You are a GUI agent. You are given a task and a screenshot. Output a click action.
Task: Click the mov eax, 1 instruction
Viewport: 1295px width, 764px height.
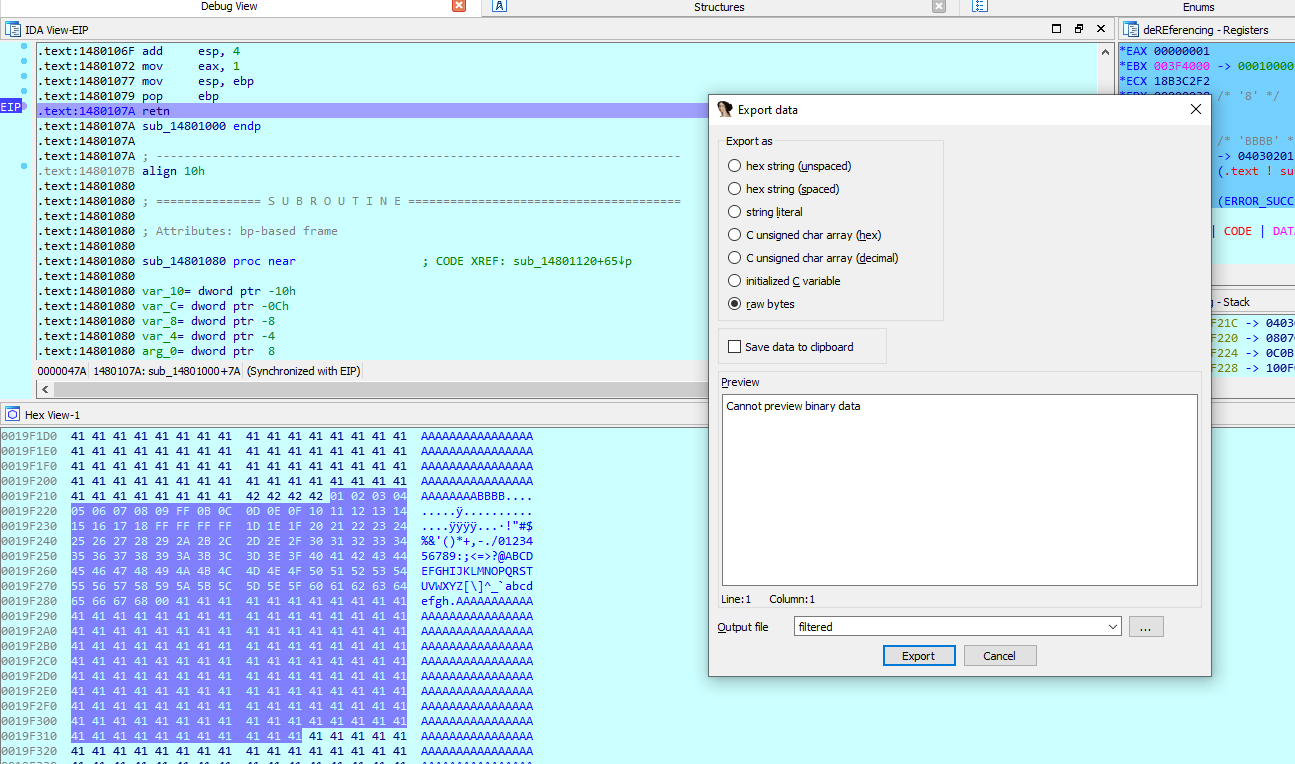click(189, 66)
